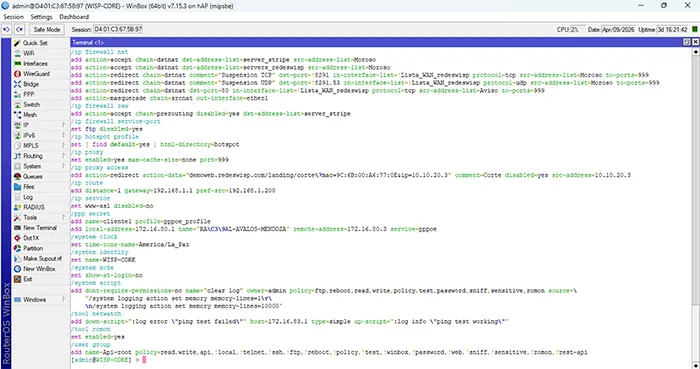
Task: Click the New WinBox icon
Action: coord(17,269)
